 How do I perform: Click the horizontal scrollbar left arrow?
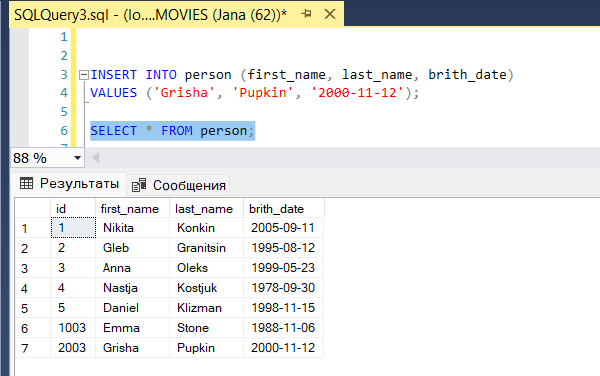coord(95,158)
